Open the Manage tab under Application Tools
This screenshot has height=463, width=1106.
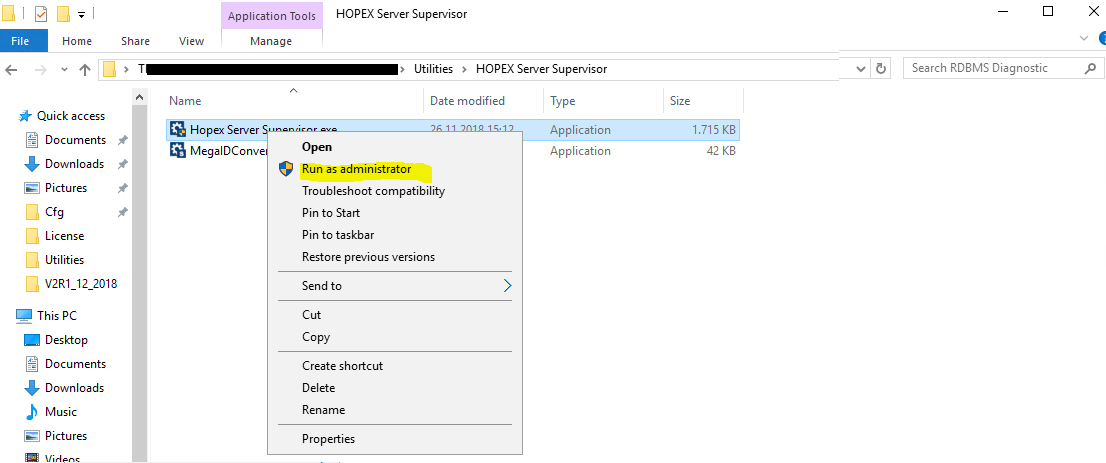click(271, 41)
